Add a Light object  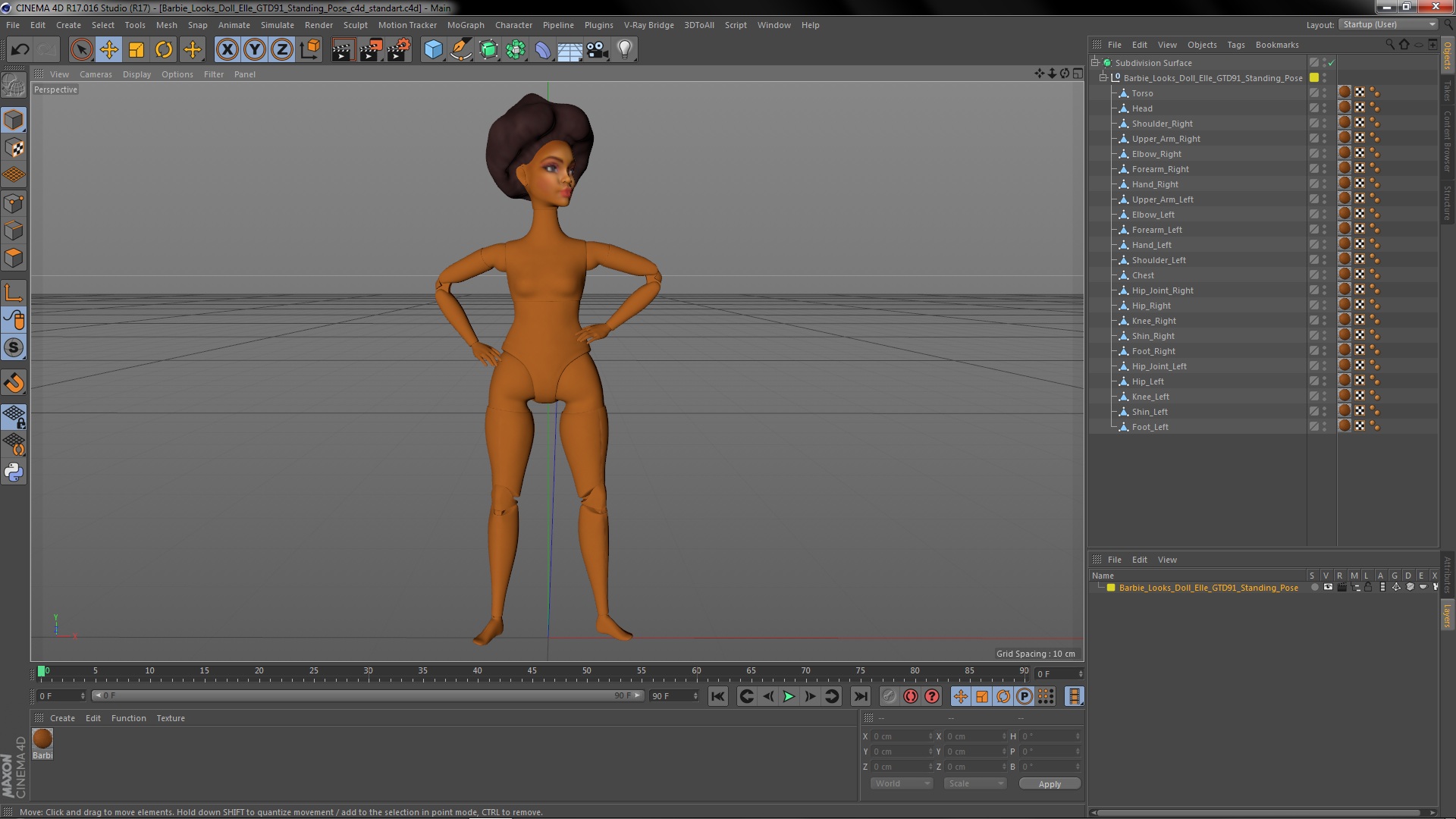tap(625, 50)
